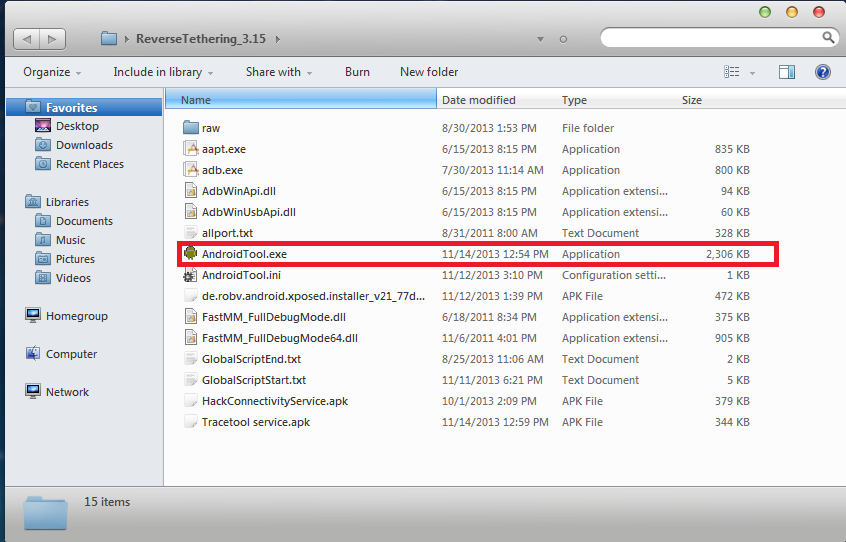Select the adb.exe file name
The image size is (846, 542).
pyautogui.click(x=222, y=170)
